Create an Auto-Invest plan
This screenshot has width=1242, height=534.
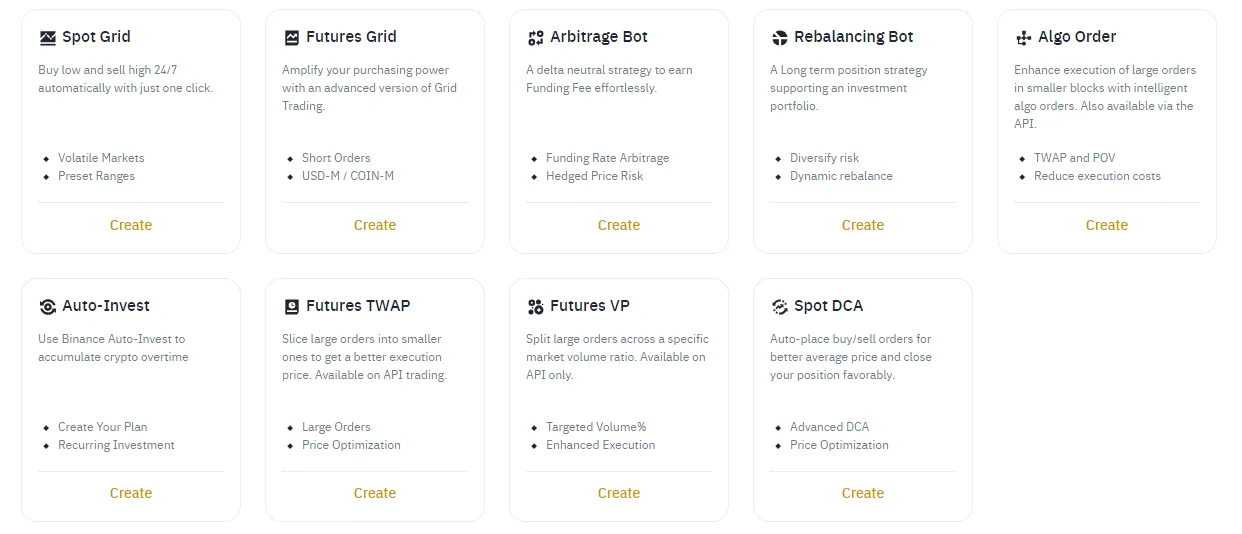tap(131, 493)
